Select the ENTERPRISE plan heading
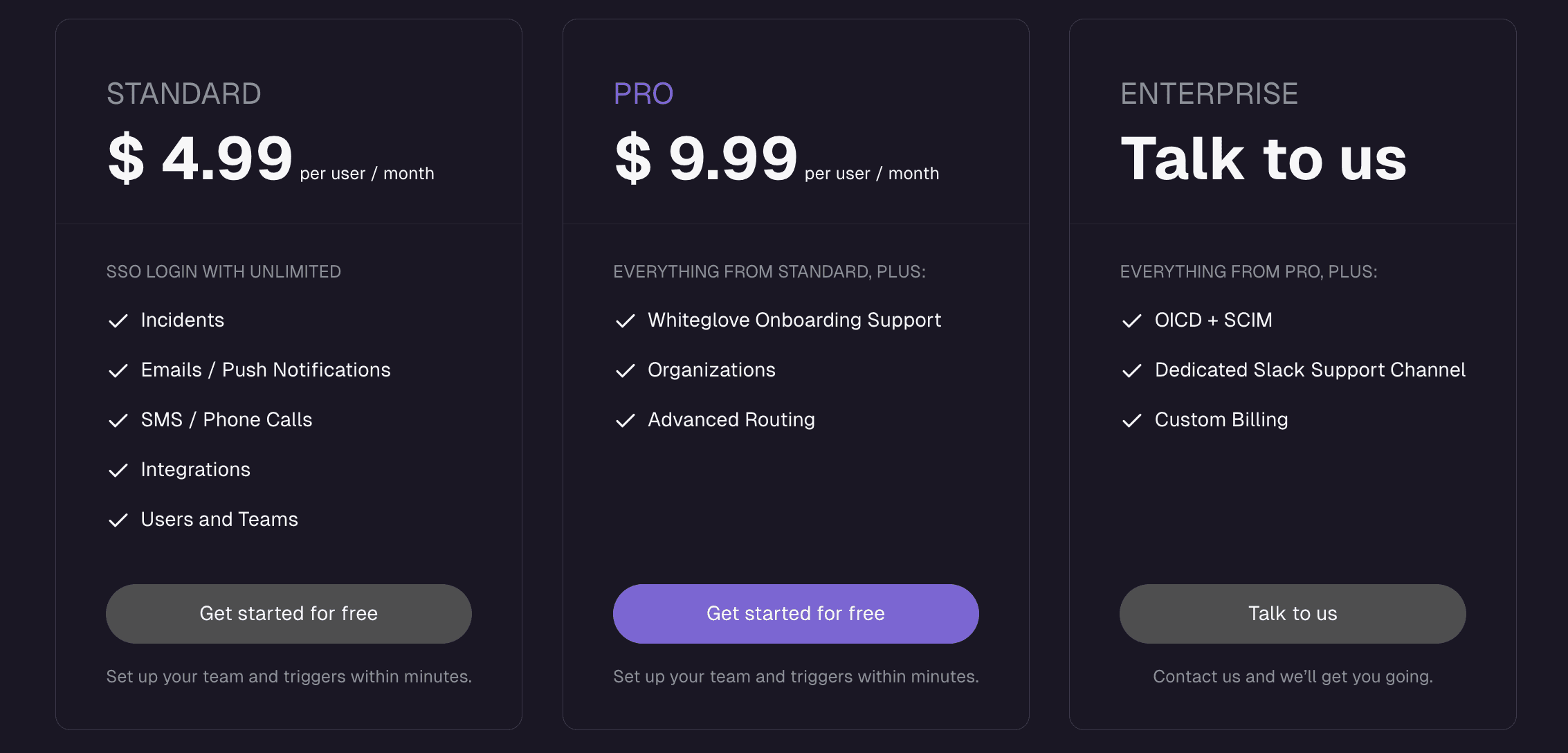 1209,93
